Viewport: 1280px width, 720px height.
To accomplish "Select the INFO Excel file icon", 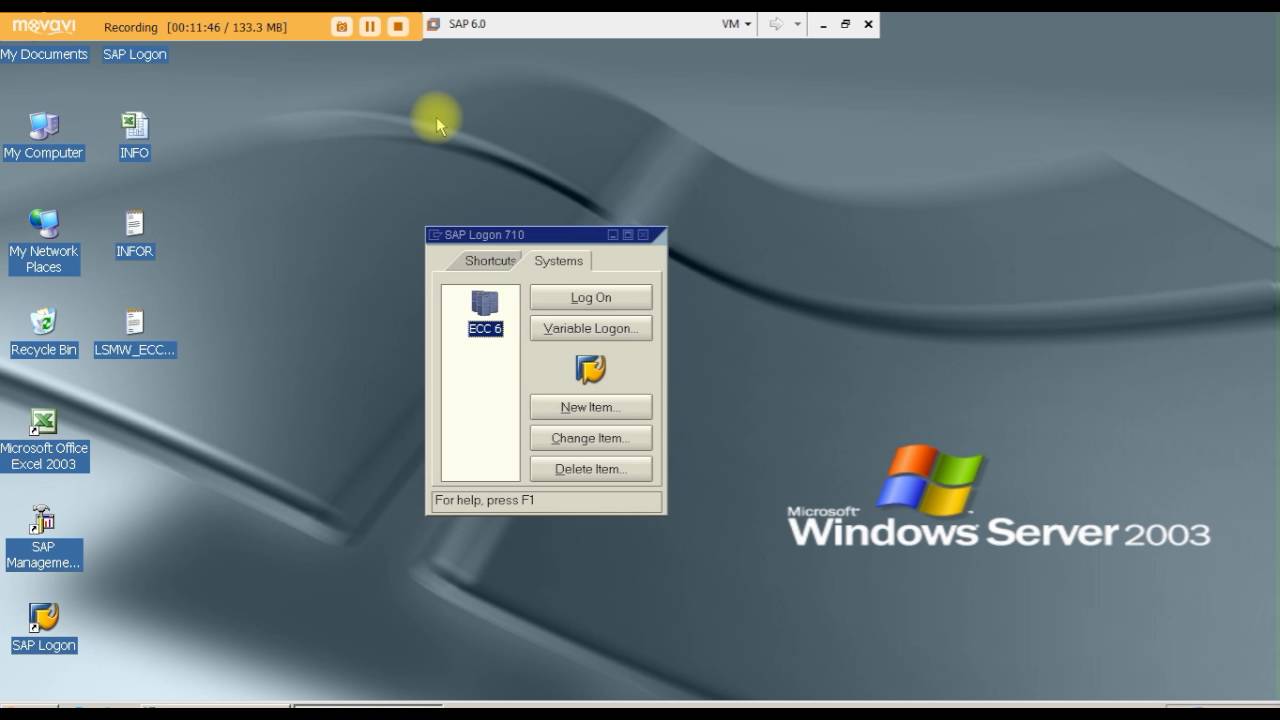I will tap(134, 136).
